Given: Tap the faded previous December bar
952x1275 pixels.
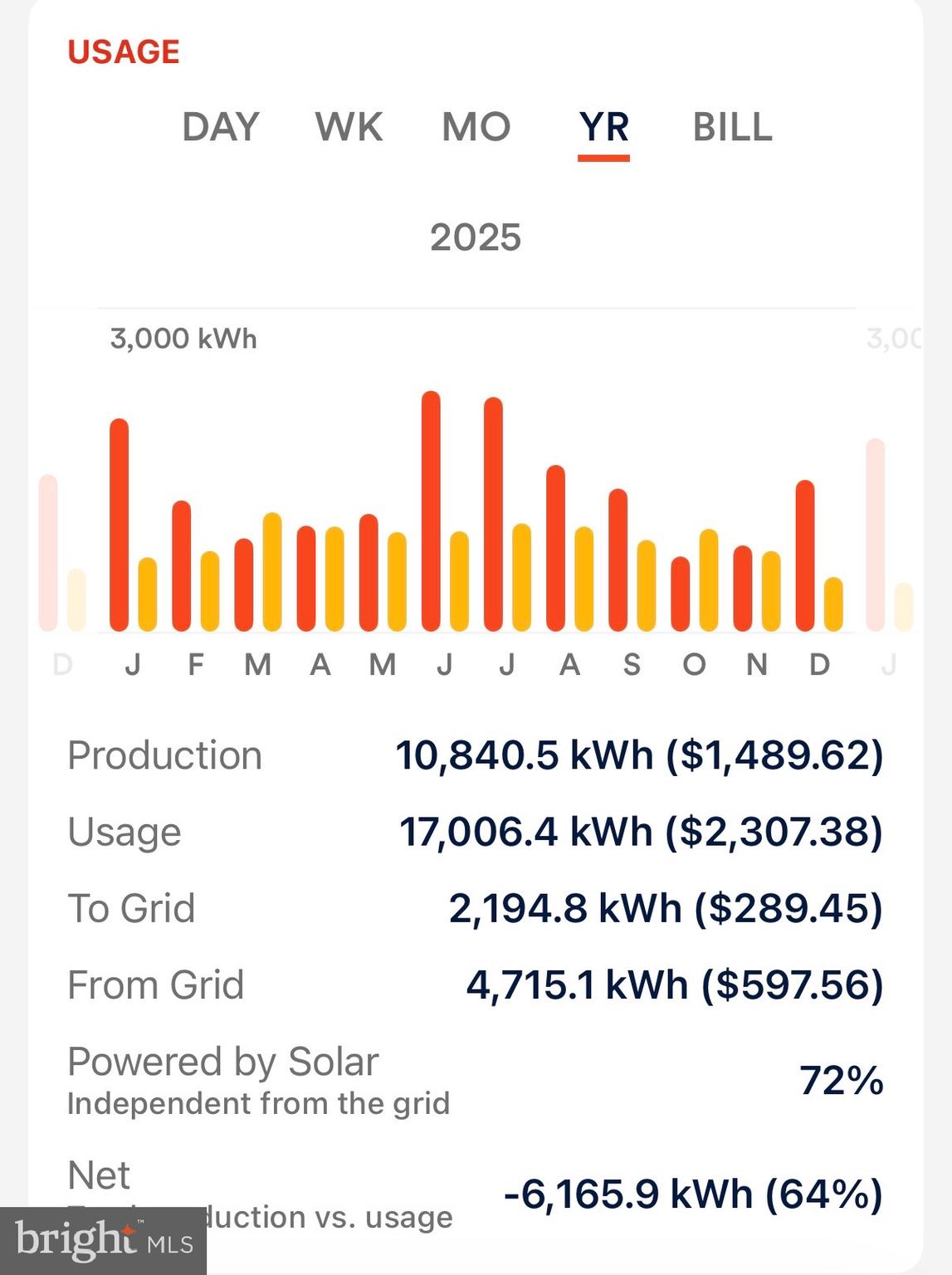Looking at the screenshot, I should click(48, 553).
